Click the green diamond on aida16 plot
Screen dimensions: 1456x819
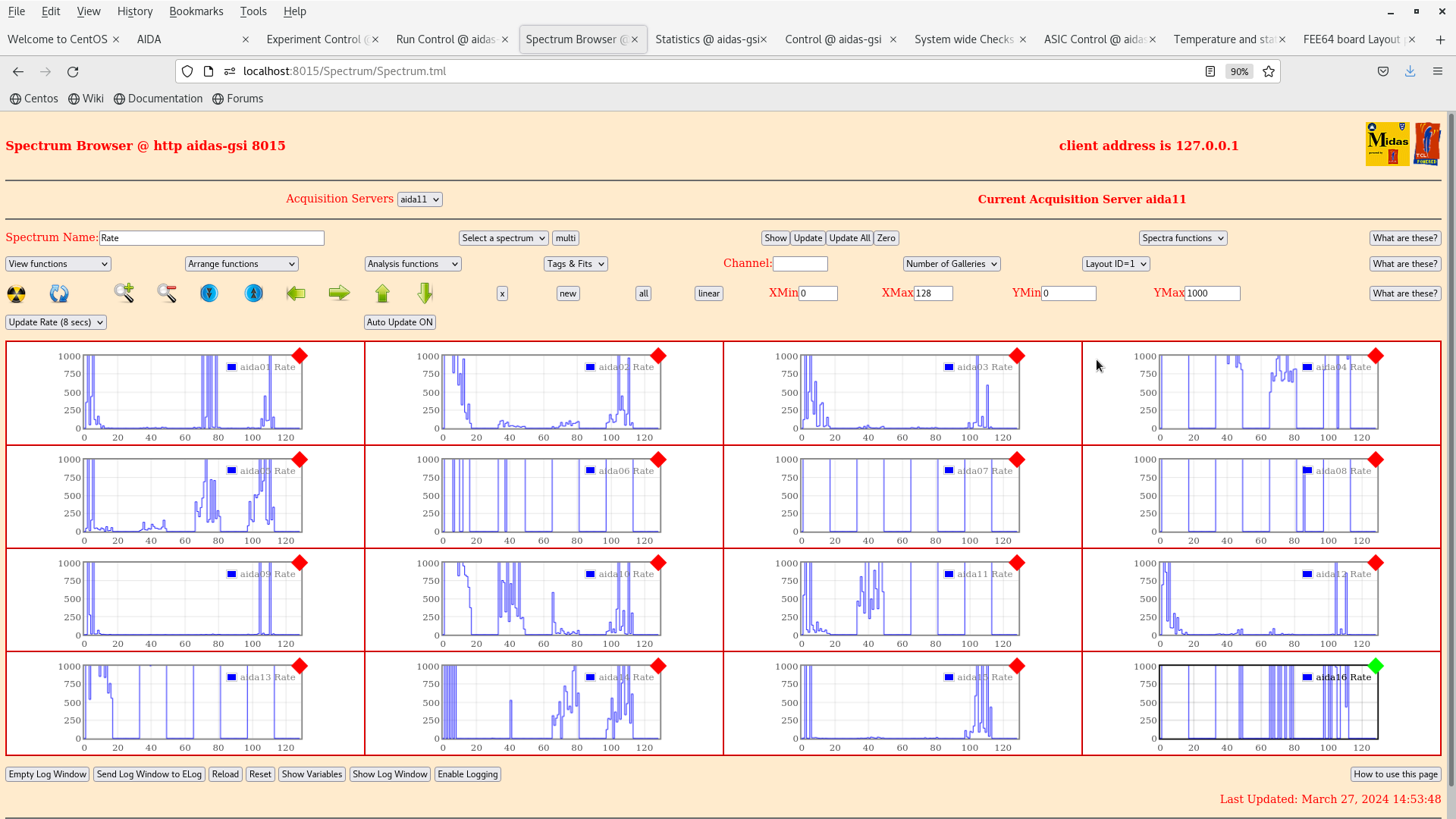(x=1376, y=667)
